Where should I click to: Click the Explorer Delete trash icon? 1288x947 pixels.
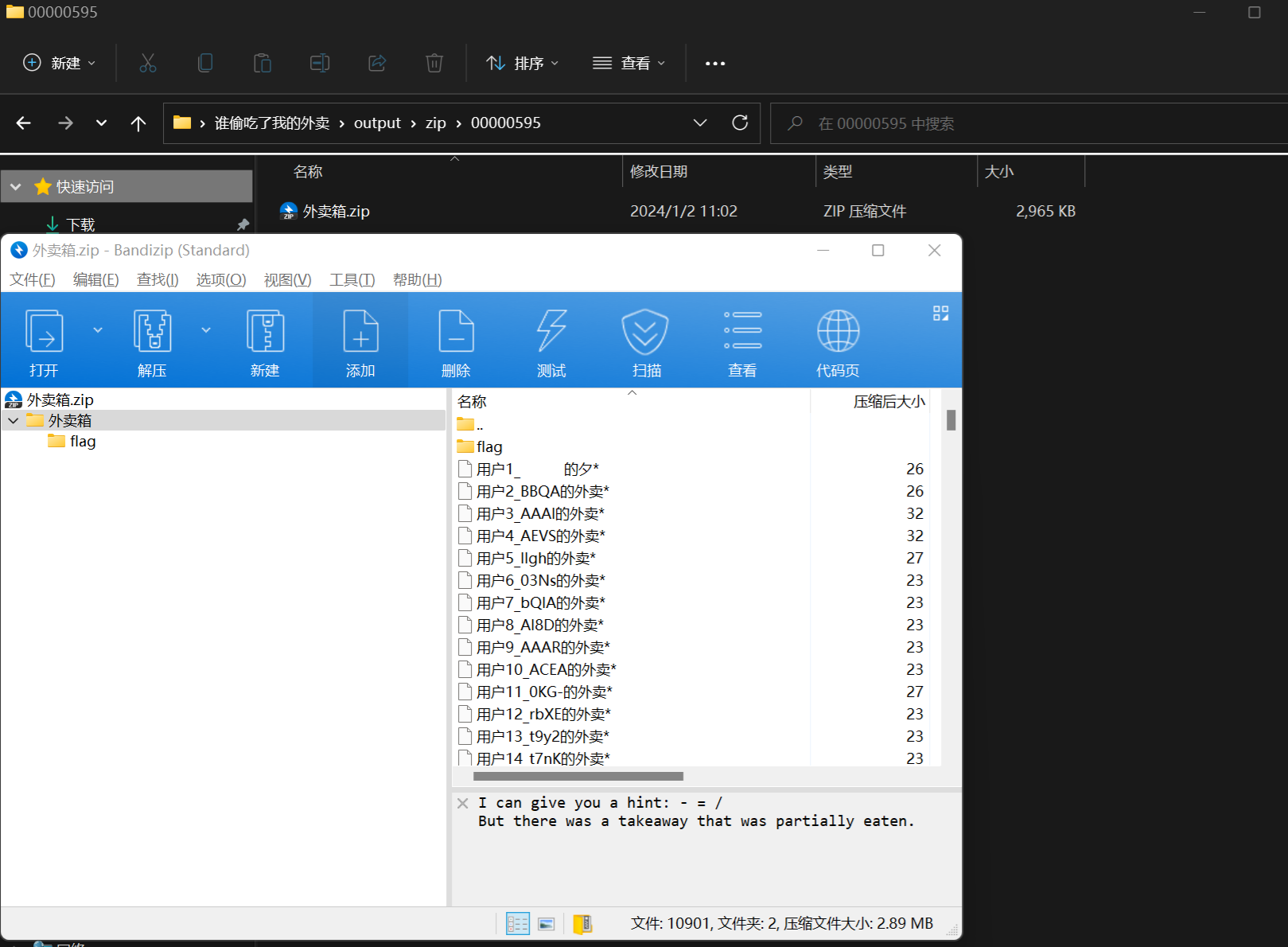434,63
